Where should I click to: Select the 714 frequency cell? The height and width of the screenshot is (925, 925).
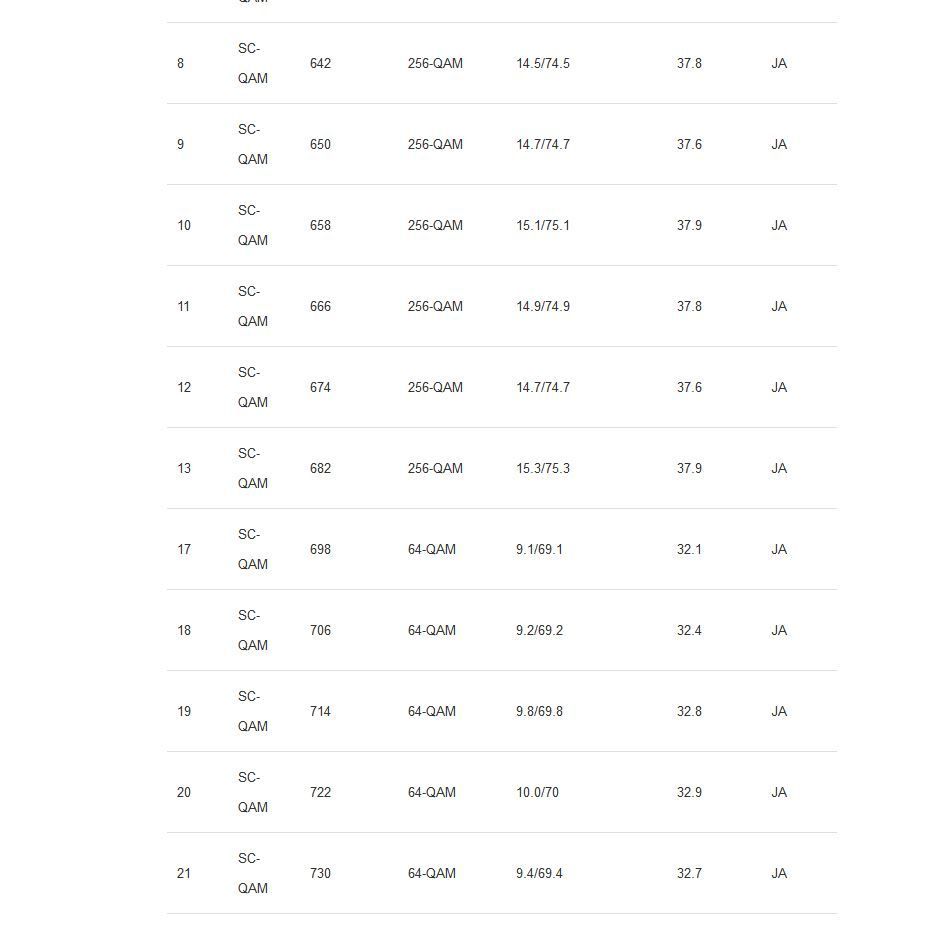(x=320, y=712)
